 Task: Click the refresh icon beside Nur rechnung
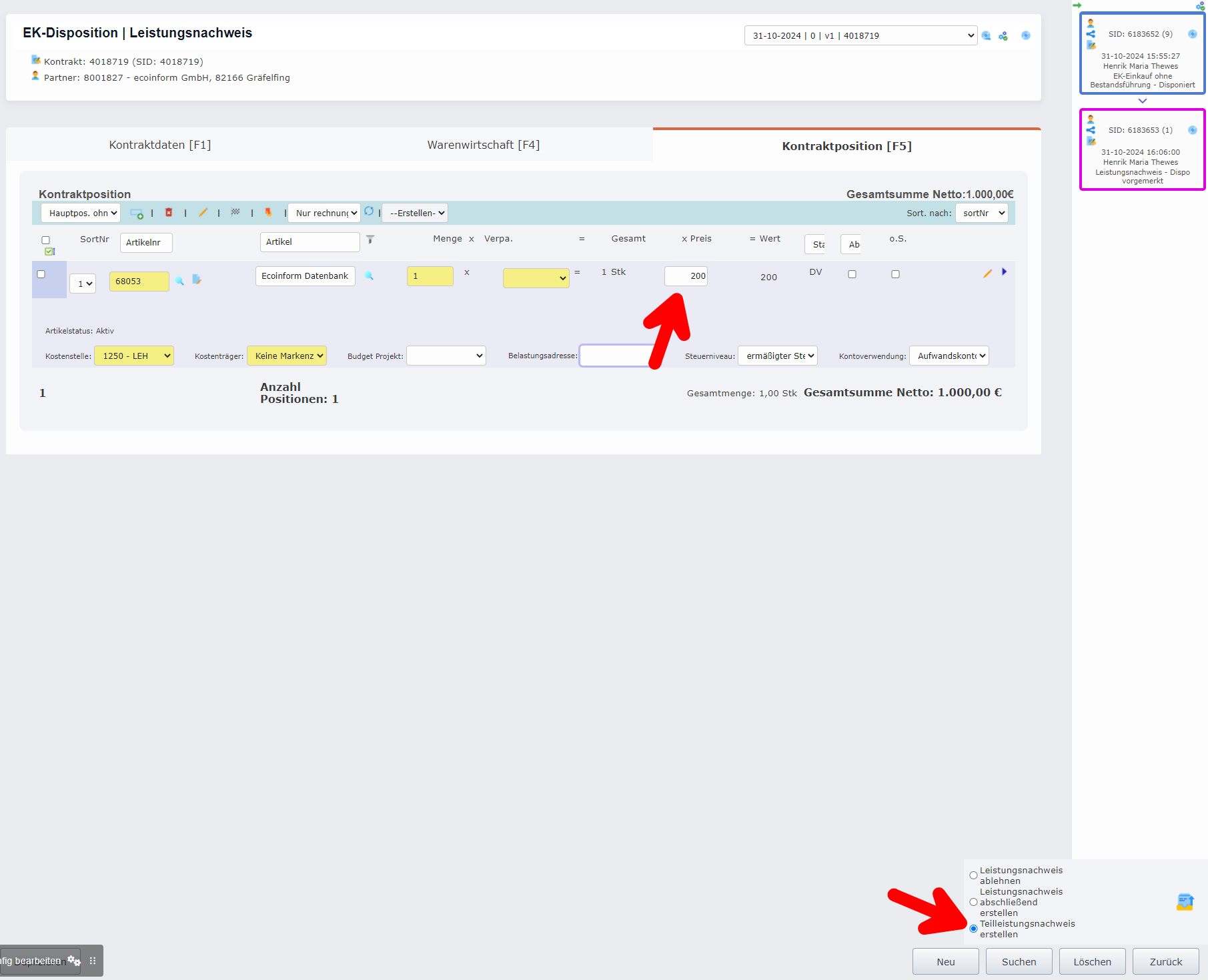369,211
